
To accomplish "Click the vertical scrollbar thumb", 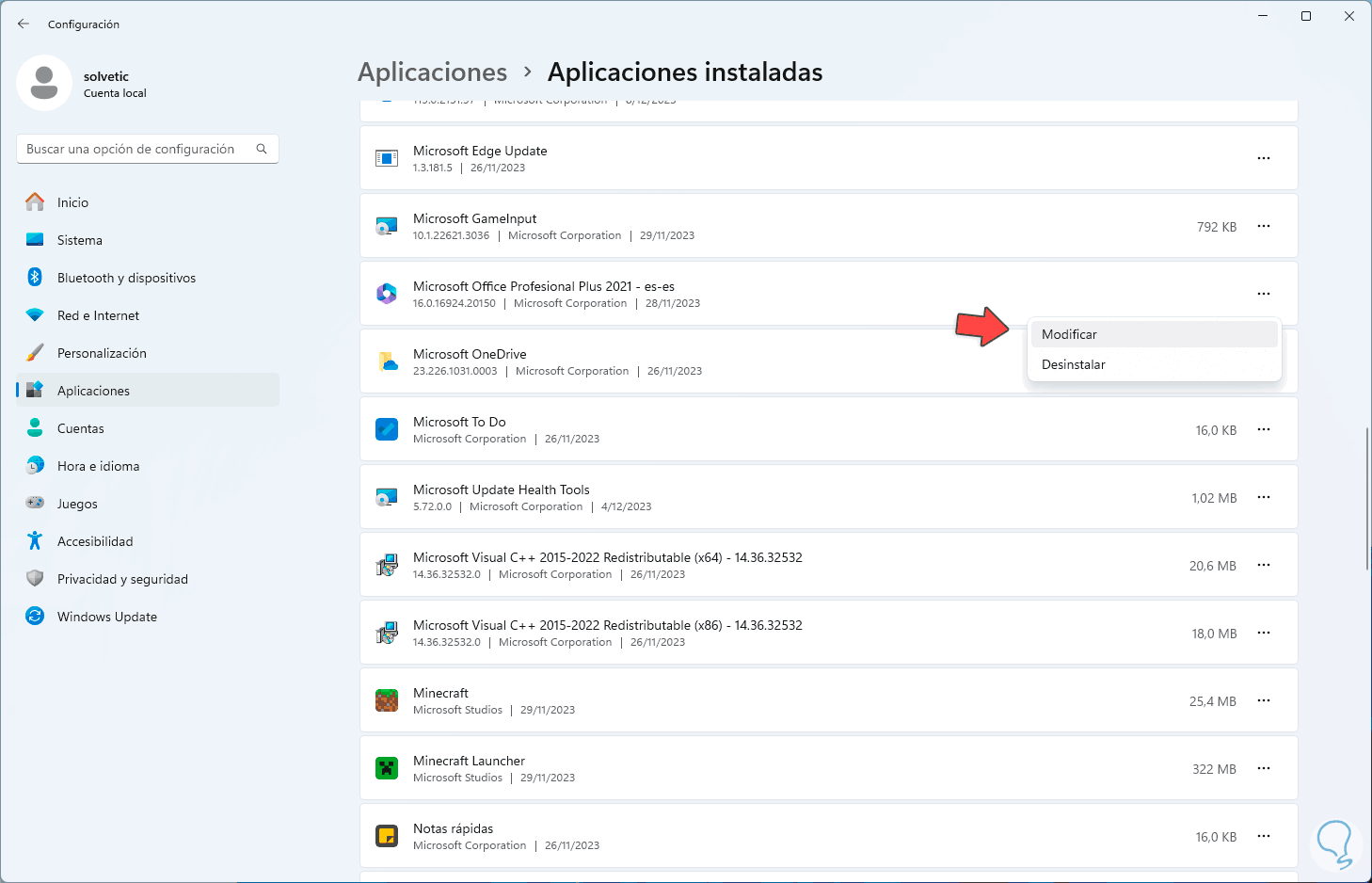I will click(1367, 499).
